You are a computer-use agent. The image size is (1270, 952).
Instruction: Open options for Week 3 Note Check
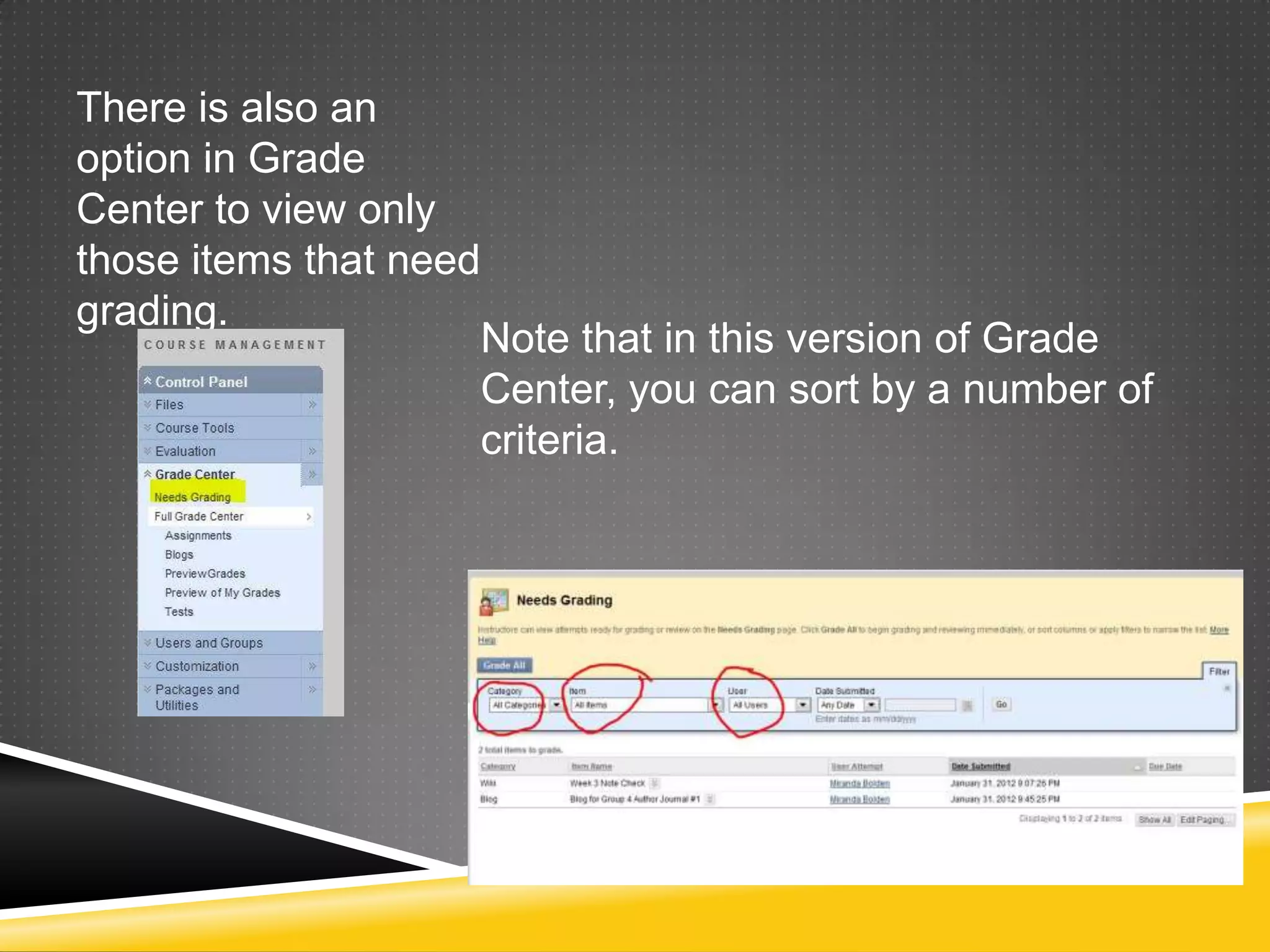click(655, 783)
